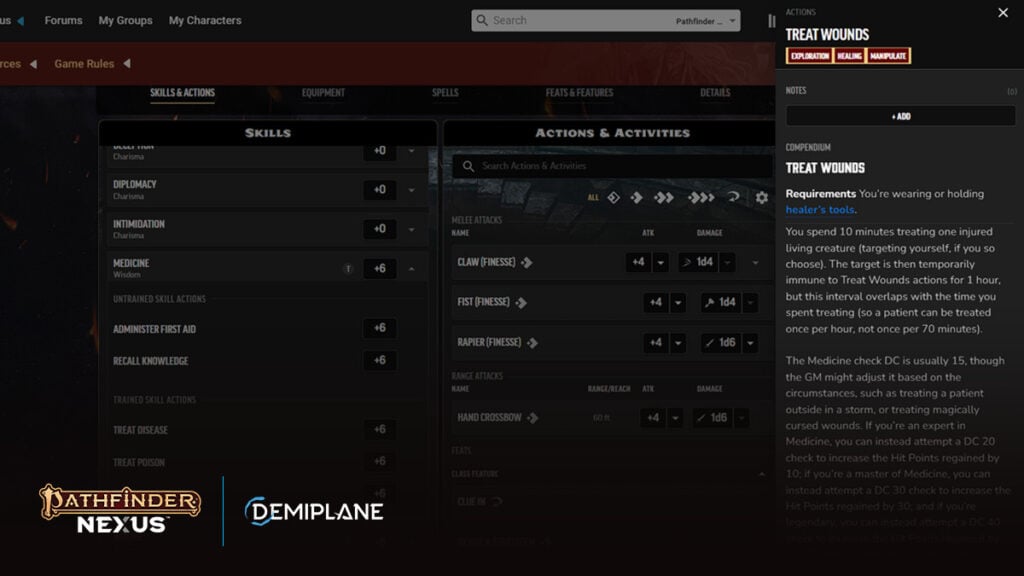Filter actions by reaction icon

pyautogui.click(x=733, y=197)
